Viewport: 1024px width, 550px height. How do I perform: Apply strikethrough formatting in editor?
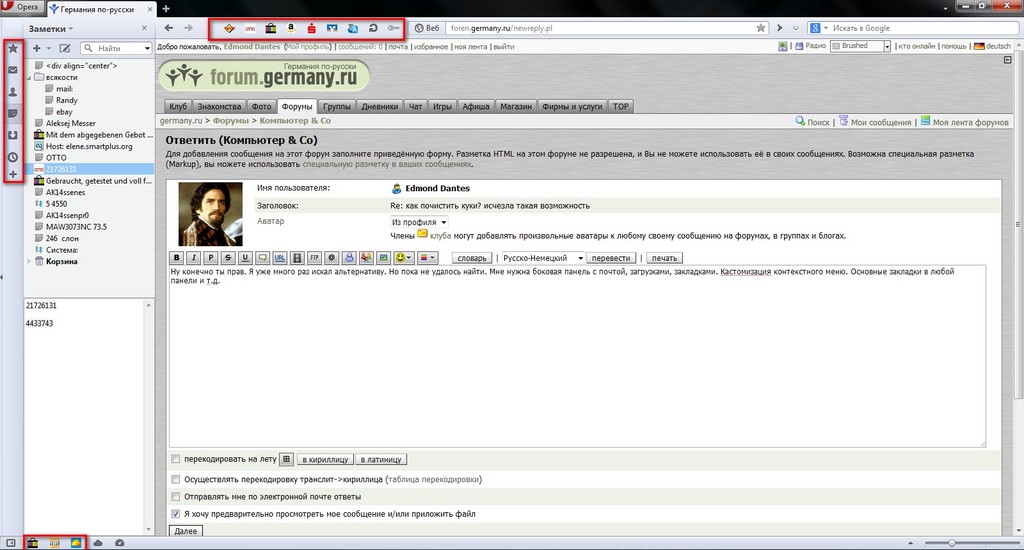pyautogui.click(x=228, y=258)
